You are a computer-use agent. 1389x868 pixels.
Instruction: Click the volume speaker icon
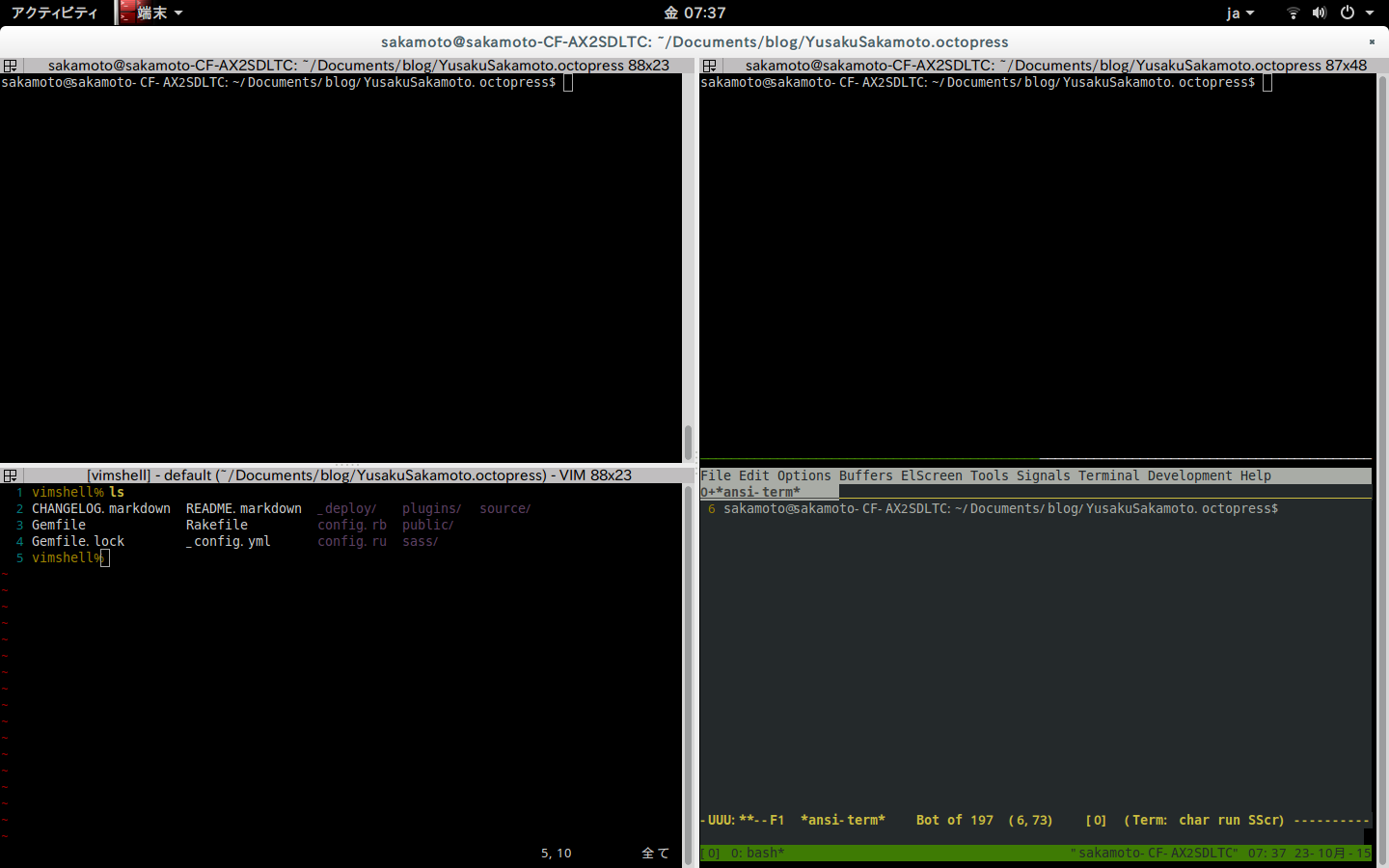tap(1320, 13)
